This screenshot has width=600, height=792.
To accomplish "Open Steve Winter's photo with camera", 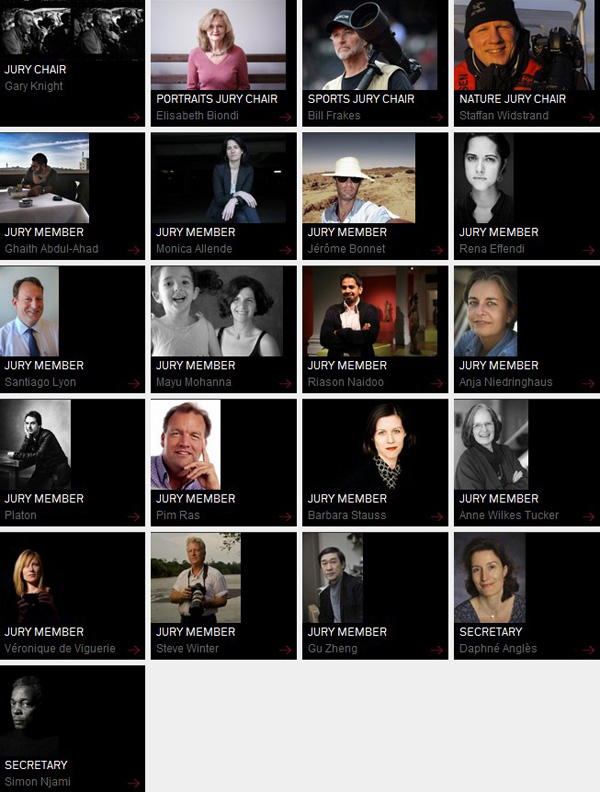I will point(196,578).
